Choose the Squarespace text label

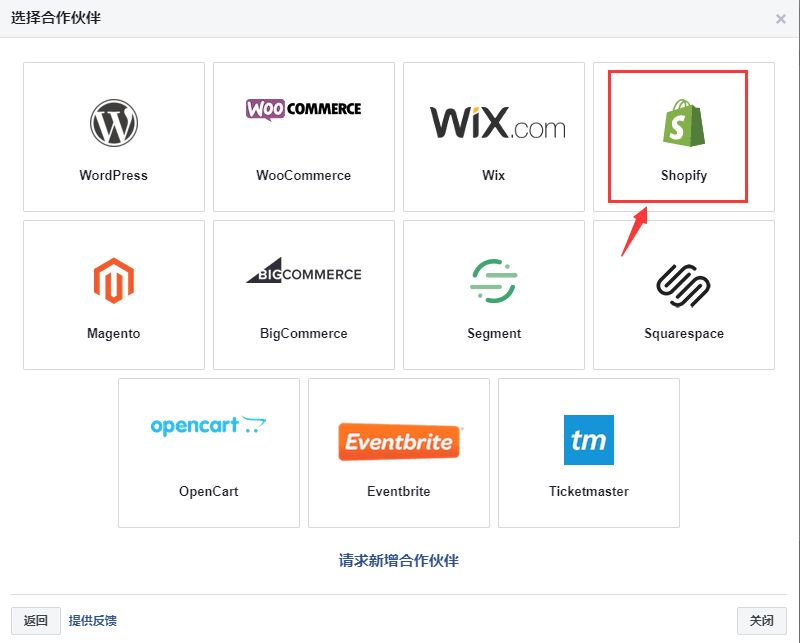[684, 334]
